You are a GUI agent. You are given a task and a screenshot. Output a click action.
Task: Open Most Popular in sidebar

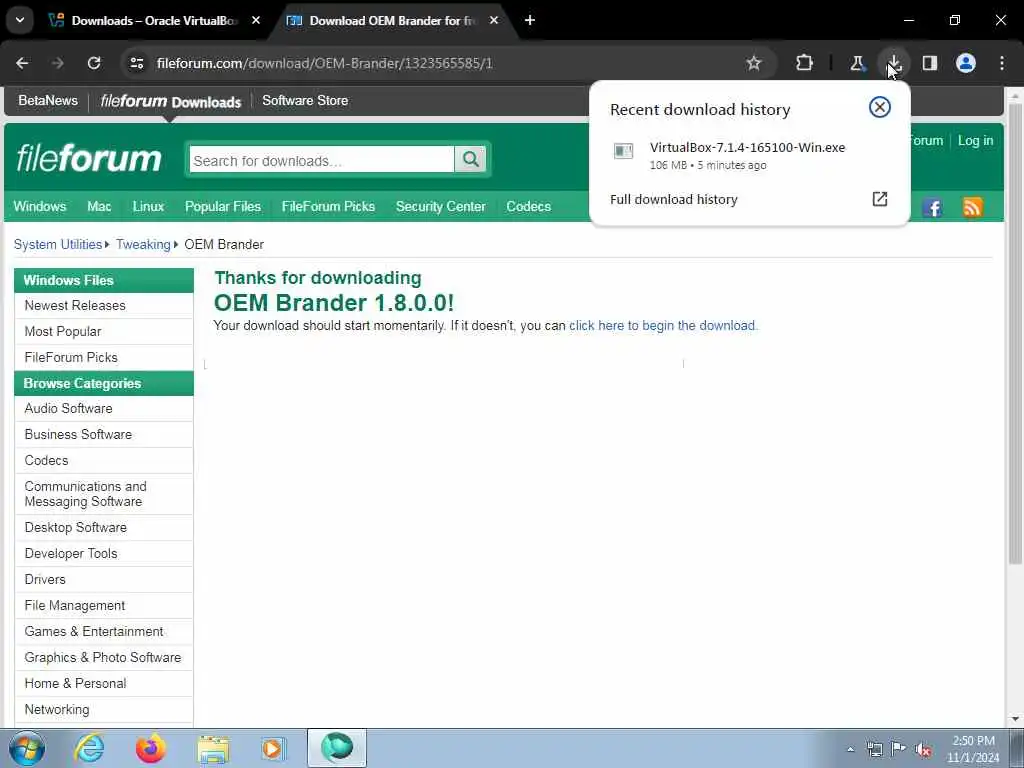[x=104, y=332]
